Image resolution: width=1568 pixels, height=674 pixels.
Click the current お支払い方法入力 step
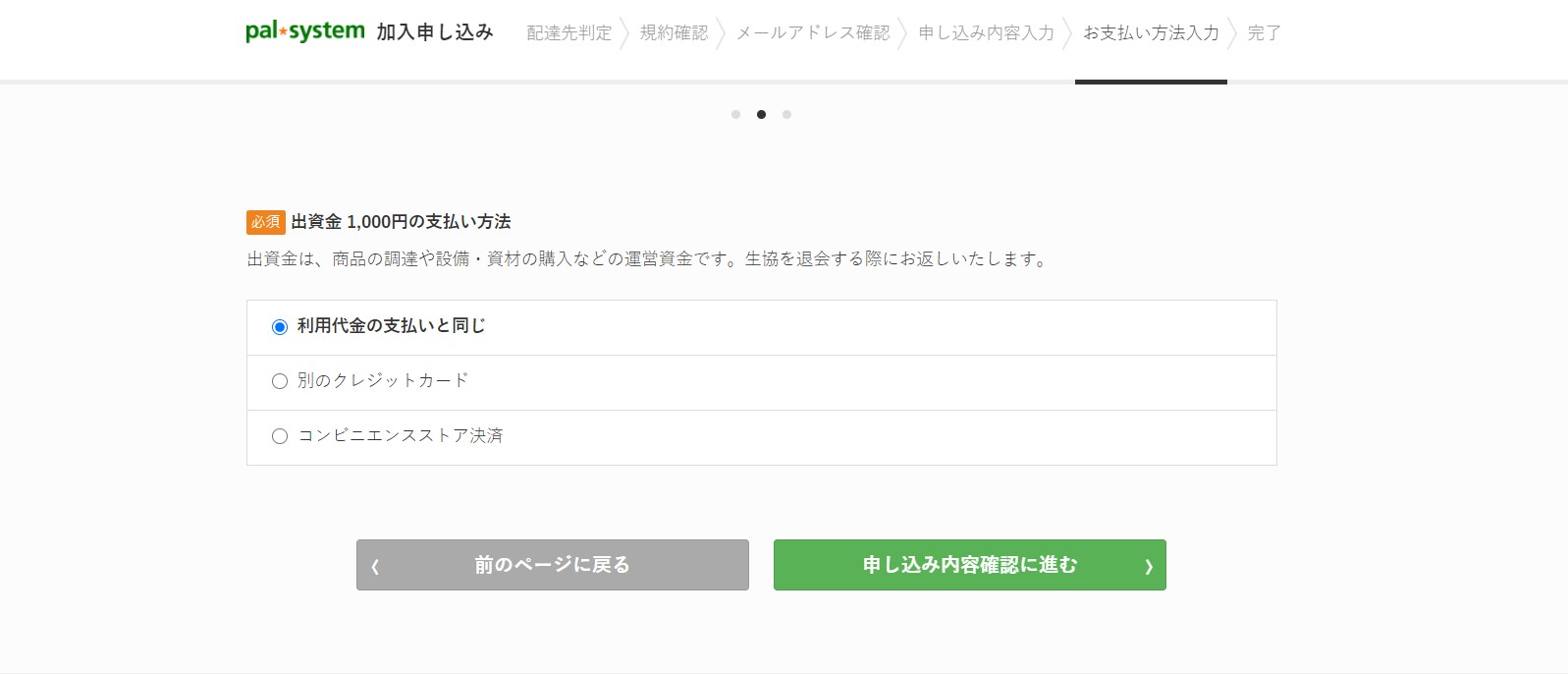coord(1151,33)
